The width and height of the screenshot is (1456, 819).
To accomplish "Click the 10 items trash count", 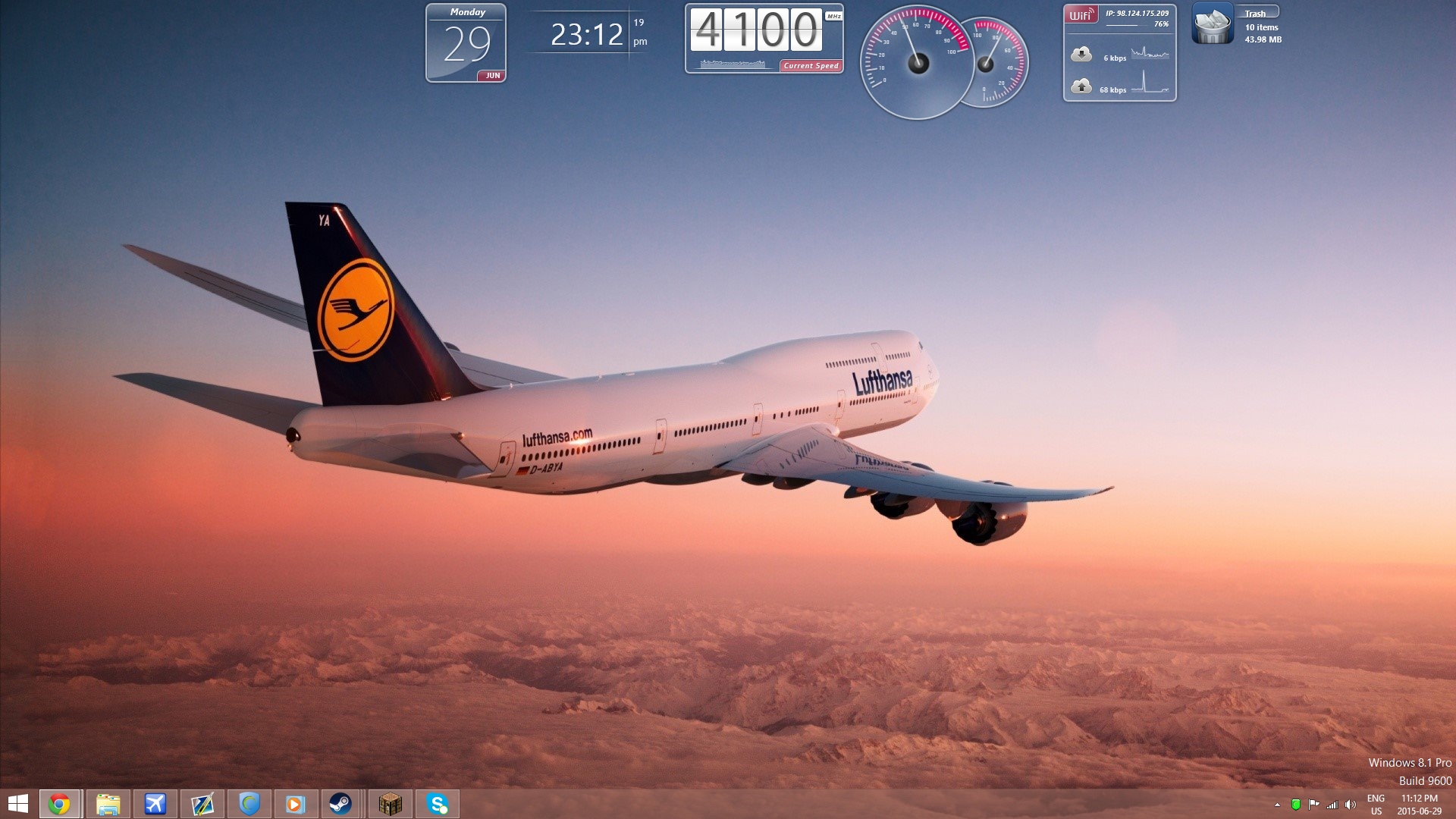I will pyautogui.click(x=1261, y=27).
